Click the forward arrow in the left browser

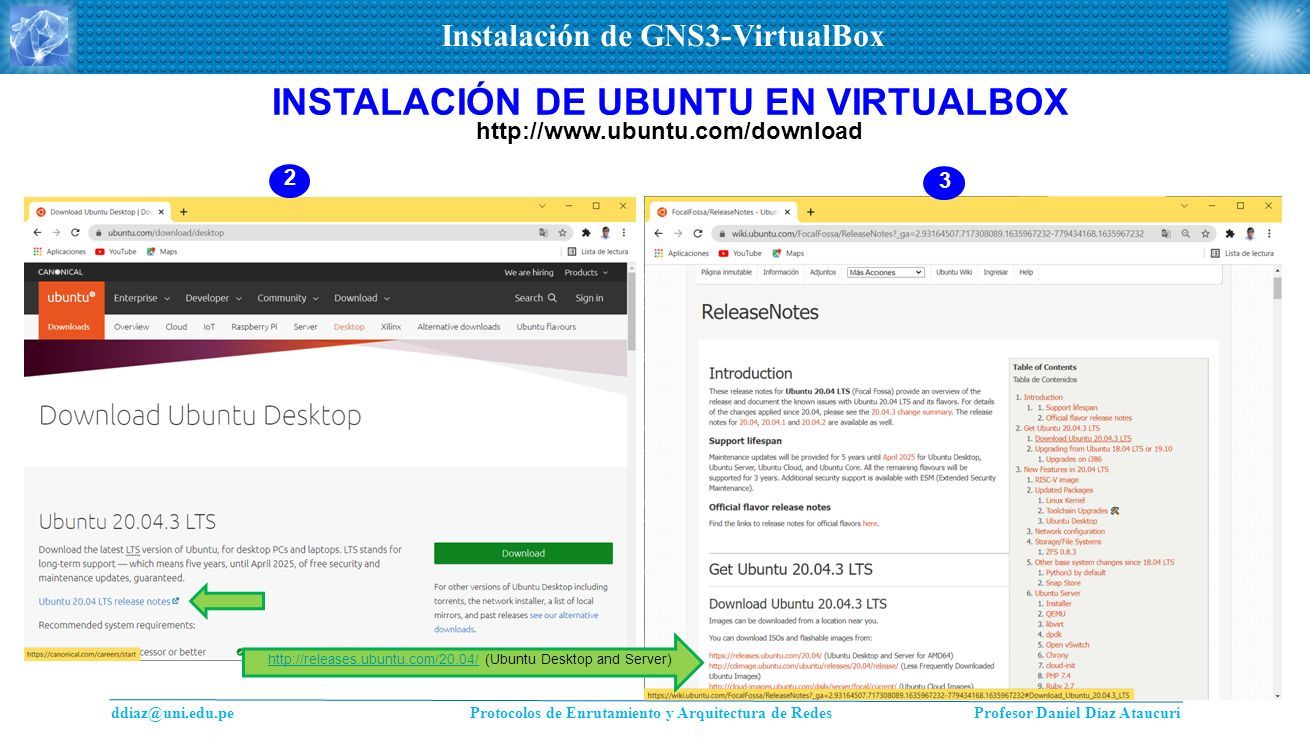(56, 232)
